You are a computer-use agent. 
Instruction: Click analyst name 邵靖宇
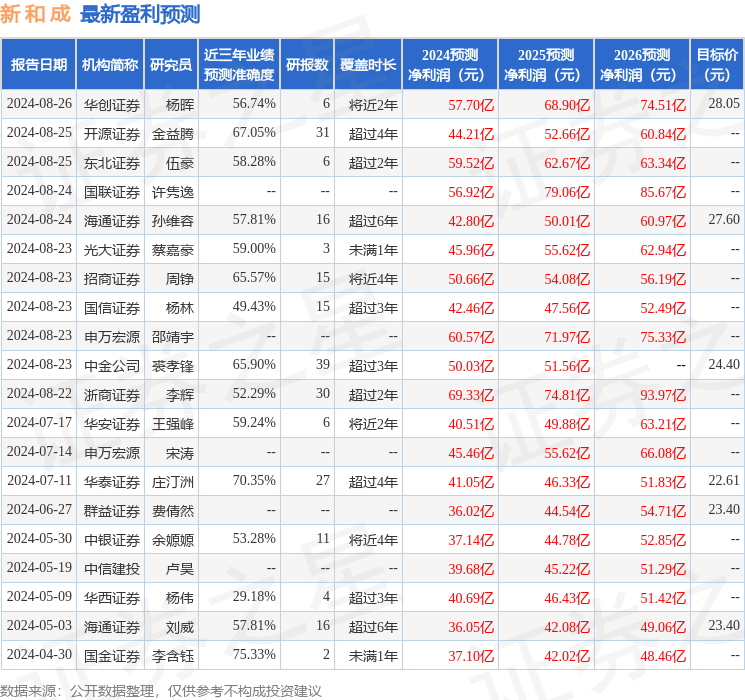point(173,337)
